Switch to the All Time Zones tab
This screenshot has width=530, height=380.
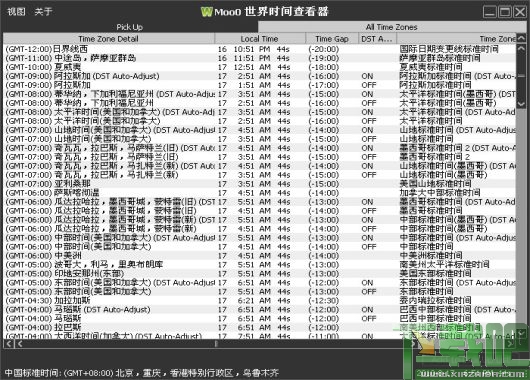pos(391,27)
